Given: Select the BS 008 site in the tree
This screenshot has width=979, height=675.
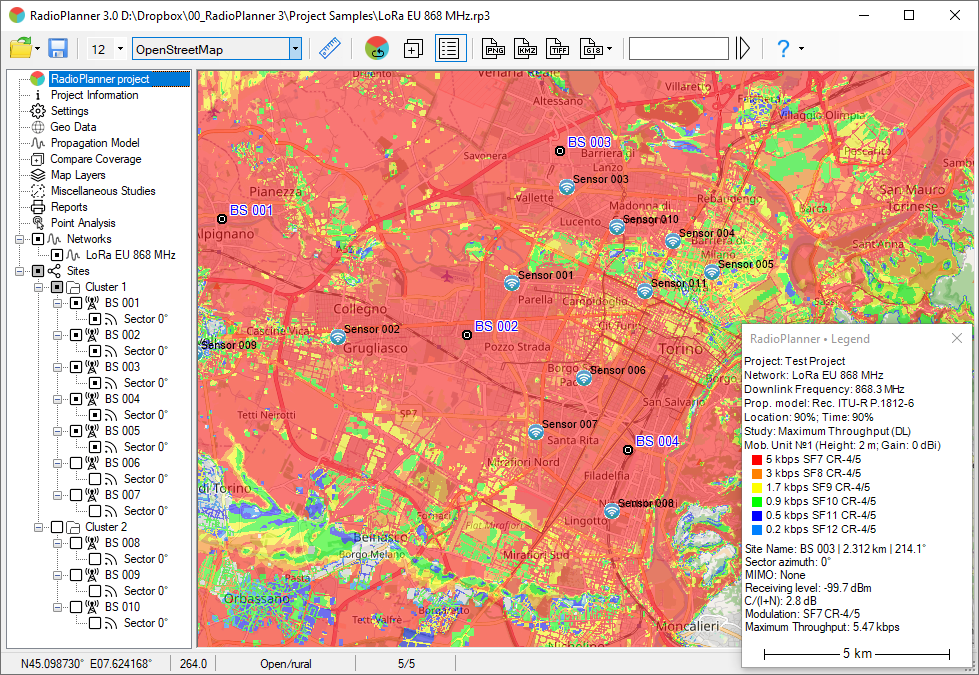Looking at the screenshot, I should [122, 543].
